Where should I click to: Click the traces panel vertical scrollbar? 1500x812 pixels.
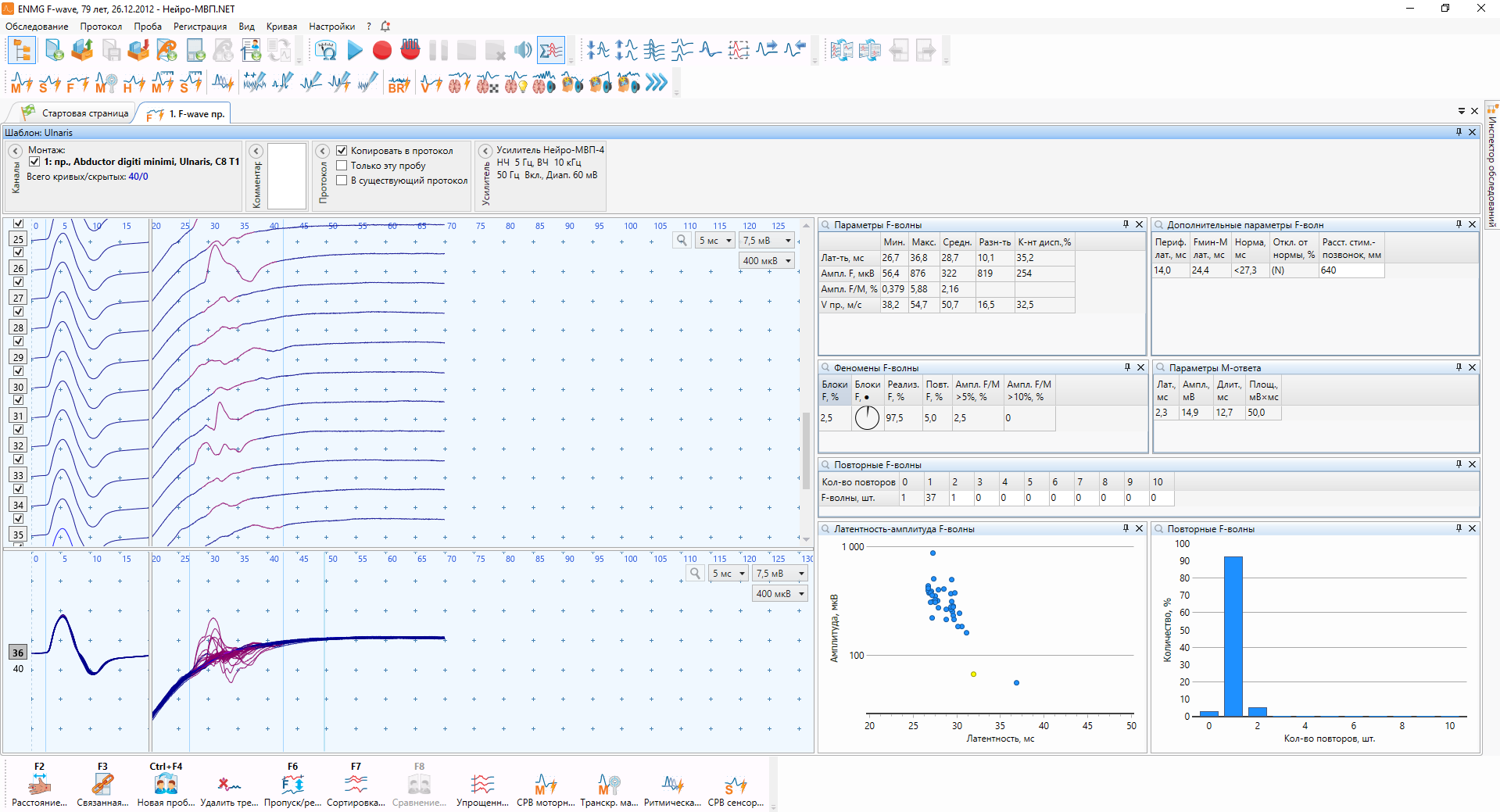click(x=806, y=449)
